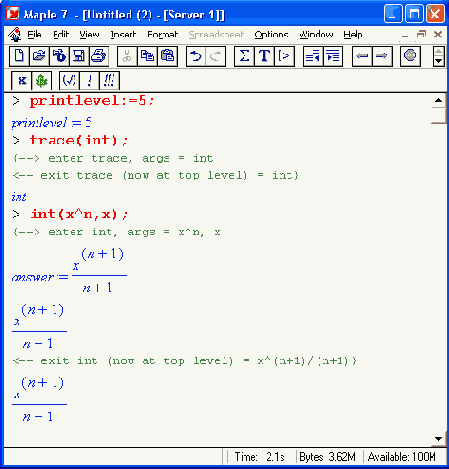The image size is (449, 469).
Task: Click the worksheet scrollbar down arrow
Action: click(439, 439)
